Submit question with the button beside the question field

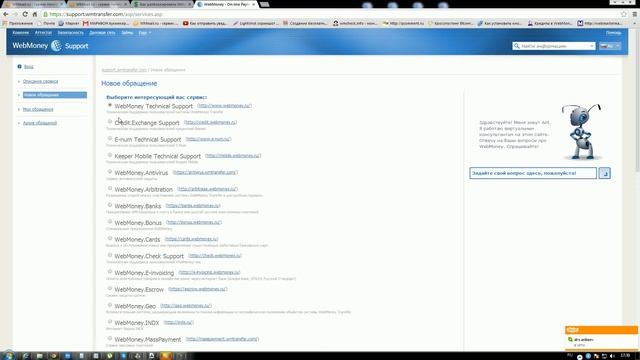click(x=604, y=173)
